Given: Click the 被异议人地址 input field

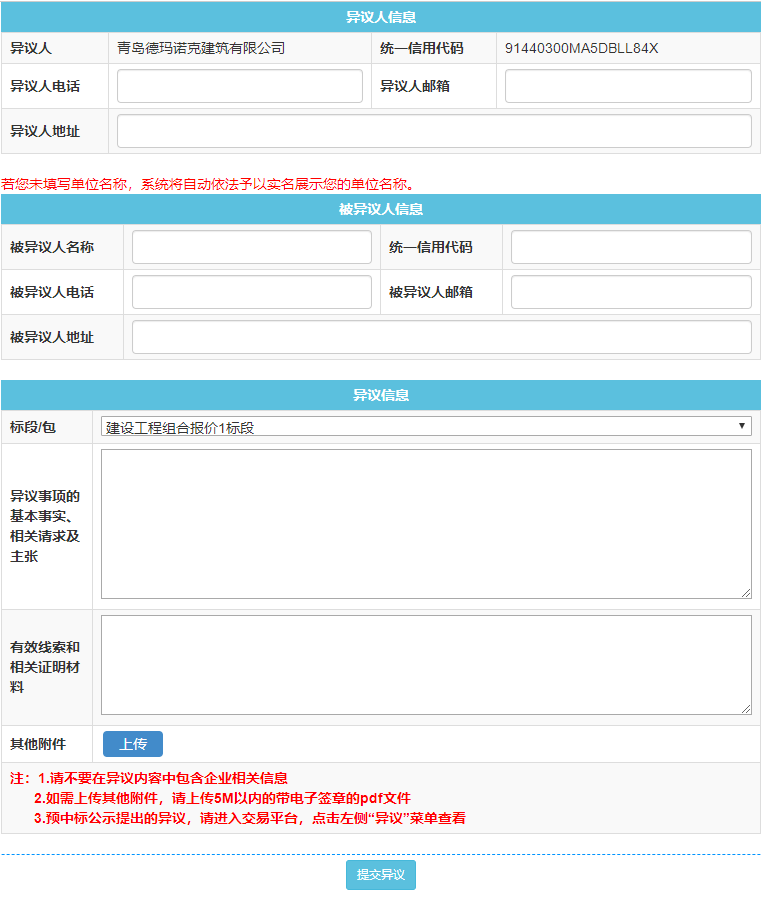Looking at the screenshot, I should click(x=441, y=337).
